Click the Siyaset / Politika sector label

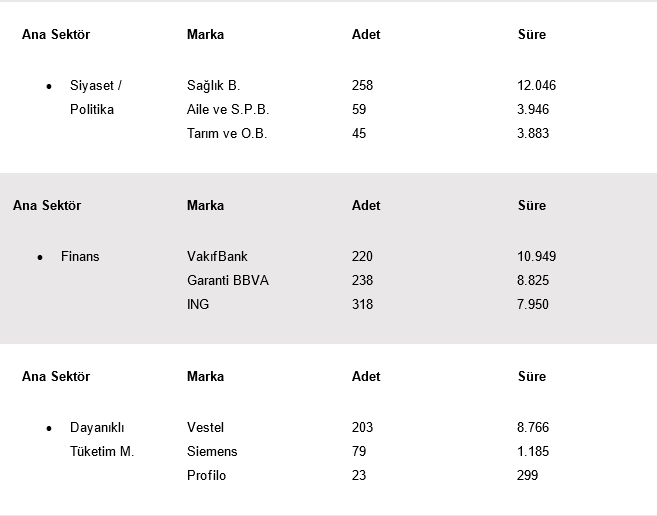pos(95,98)
